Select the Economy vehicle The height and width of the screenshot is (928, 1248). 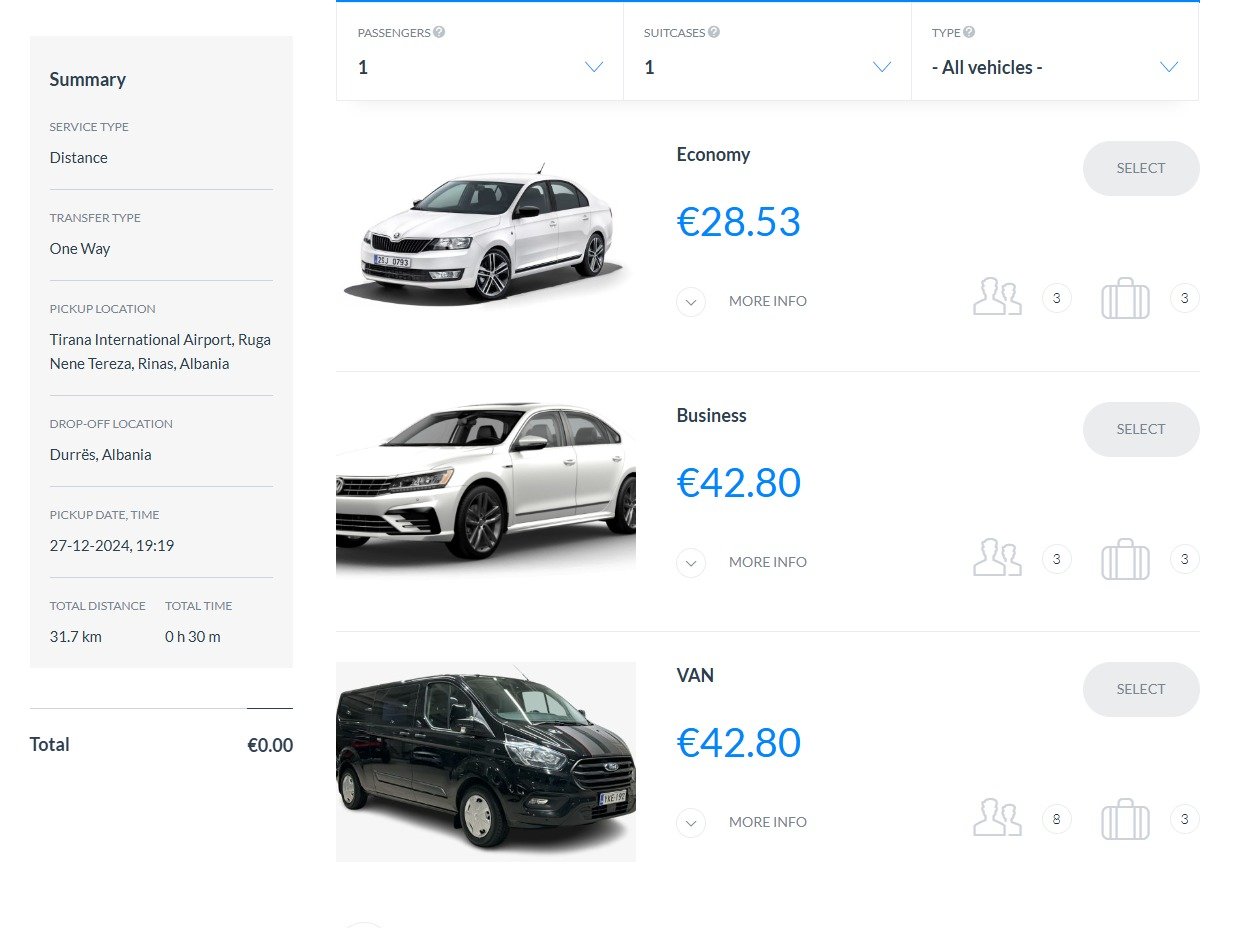point(1141,168)
